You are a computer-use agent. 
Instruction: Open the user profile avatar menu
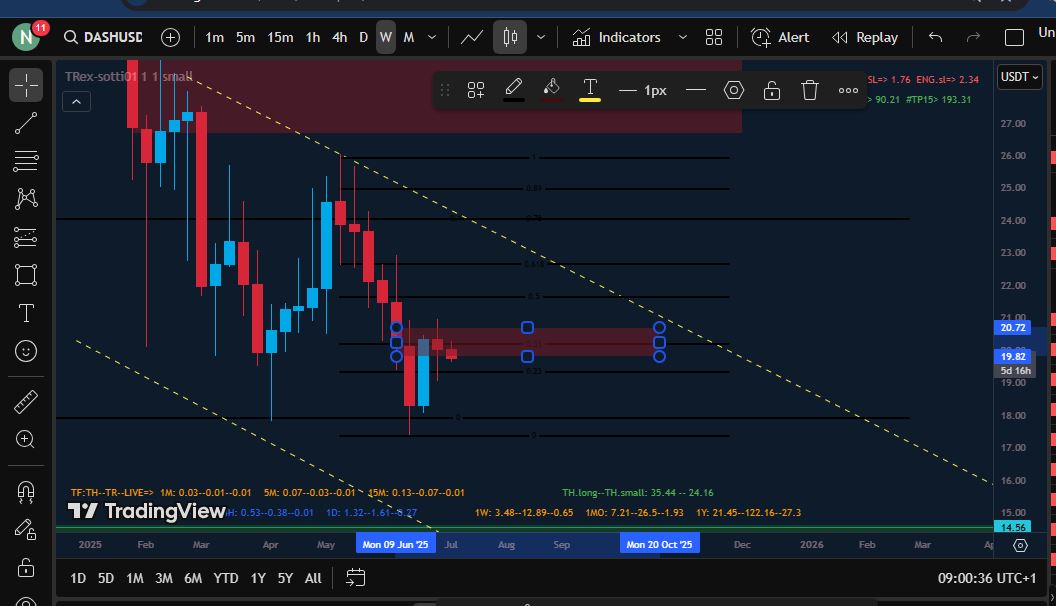tap(26, 37)
